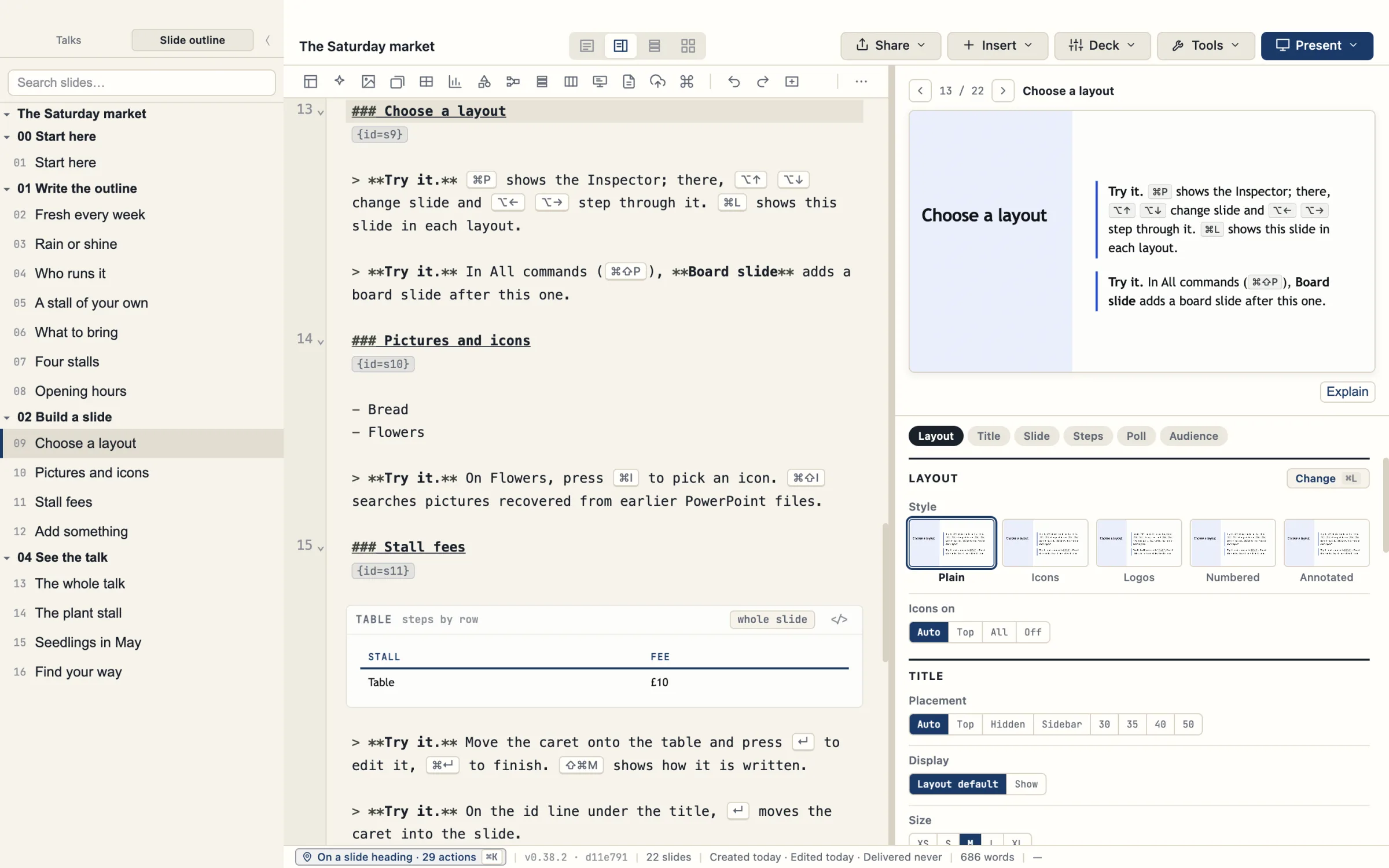Open the Steps inspector tab
The height and width of the screenshot is (868, 1389).
(1088, 436)
